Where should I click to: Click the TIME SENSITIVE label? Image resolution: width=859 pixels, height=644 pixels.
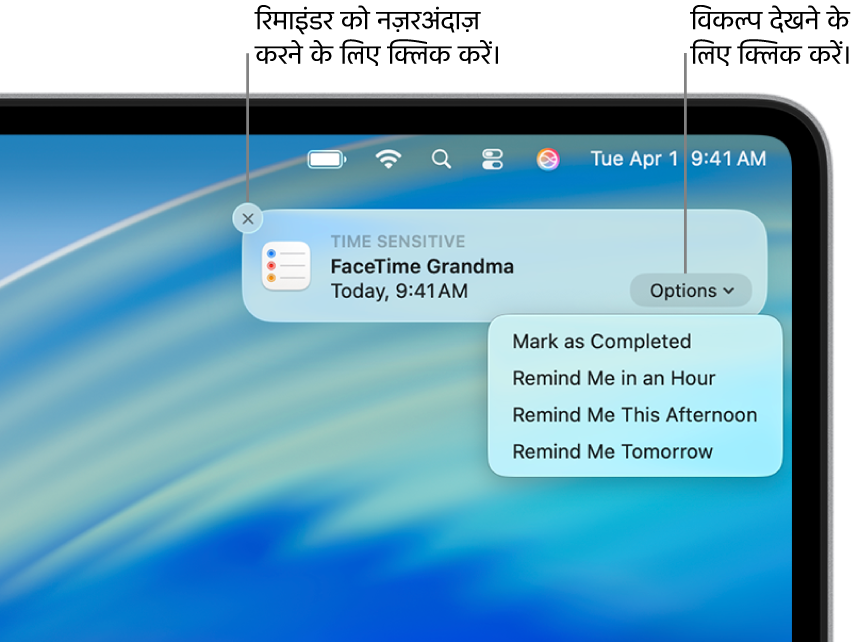tap(398, 242)
